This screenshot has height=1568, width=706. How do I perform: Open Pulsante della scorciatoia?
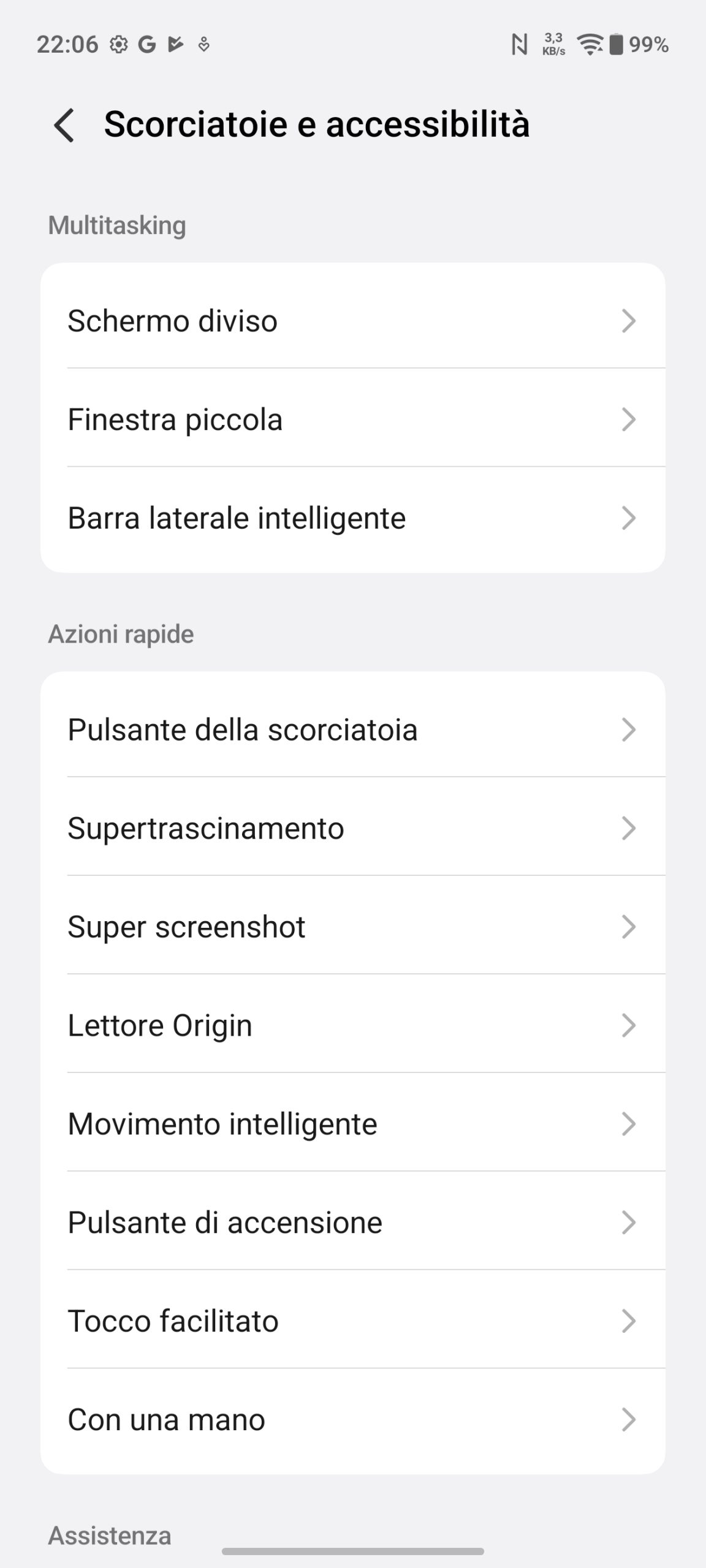pyautogui.click(x=352, y=729)
